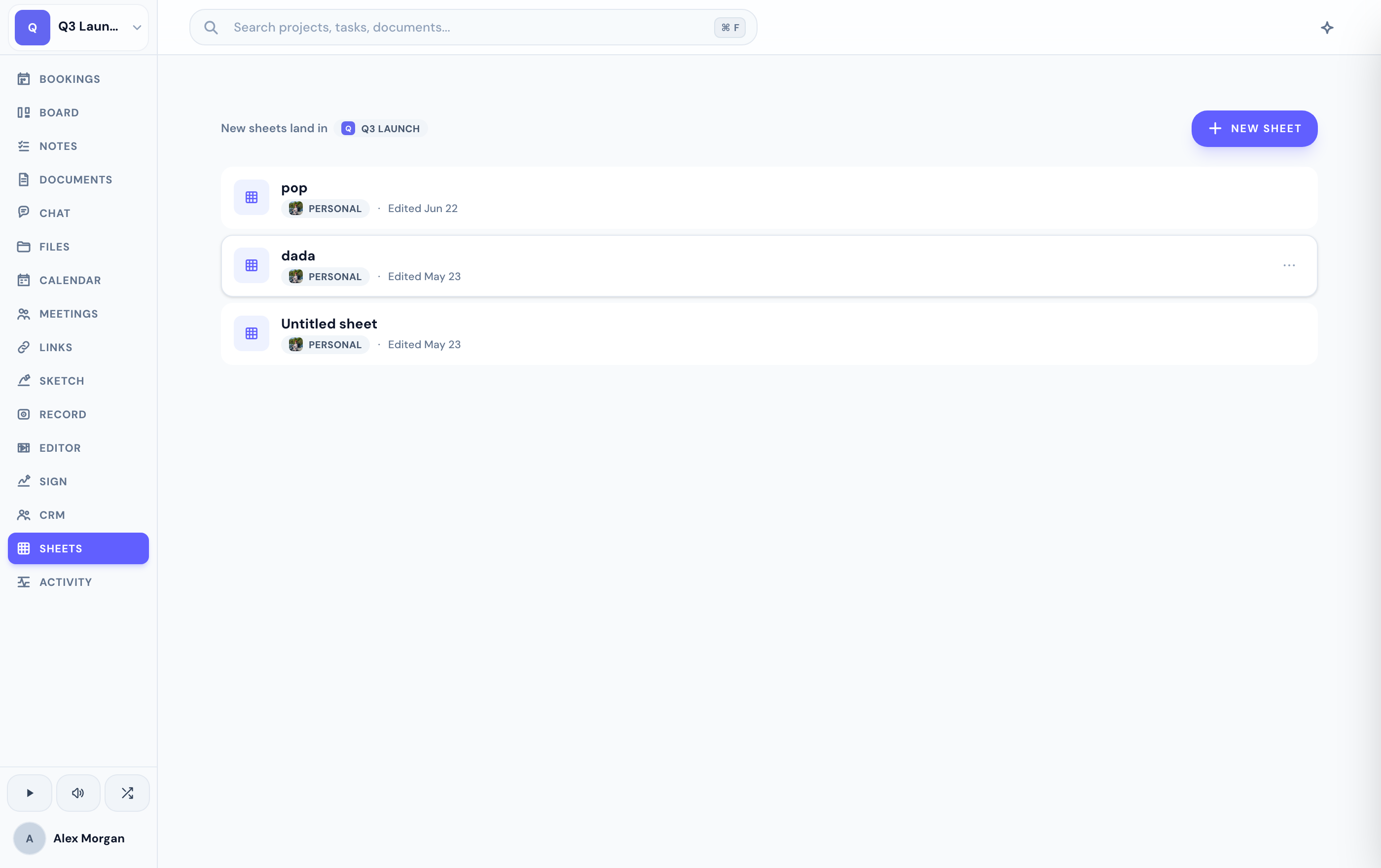The height and width of the screenshot is (868, 1381).
Task: Open the Calendar page
Action: [78, 280]
